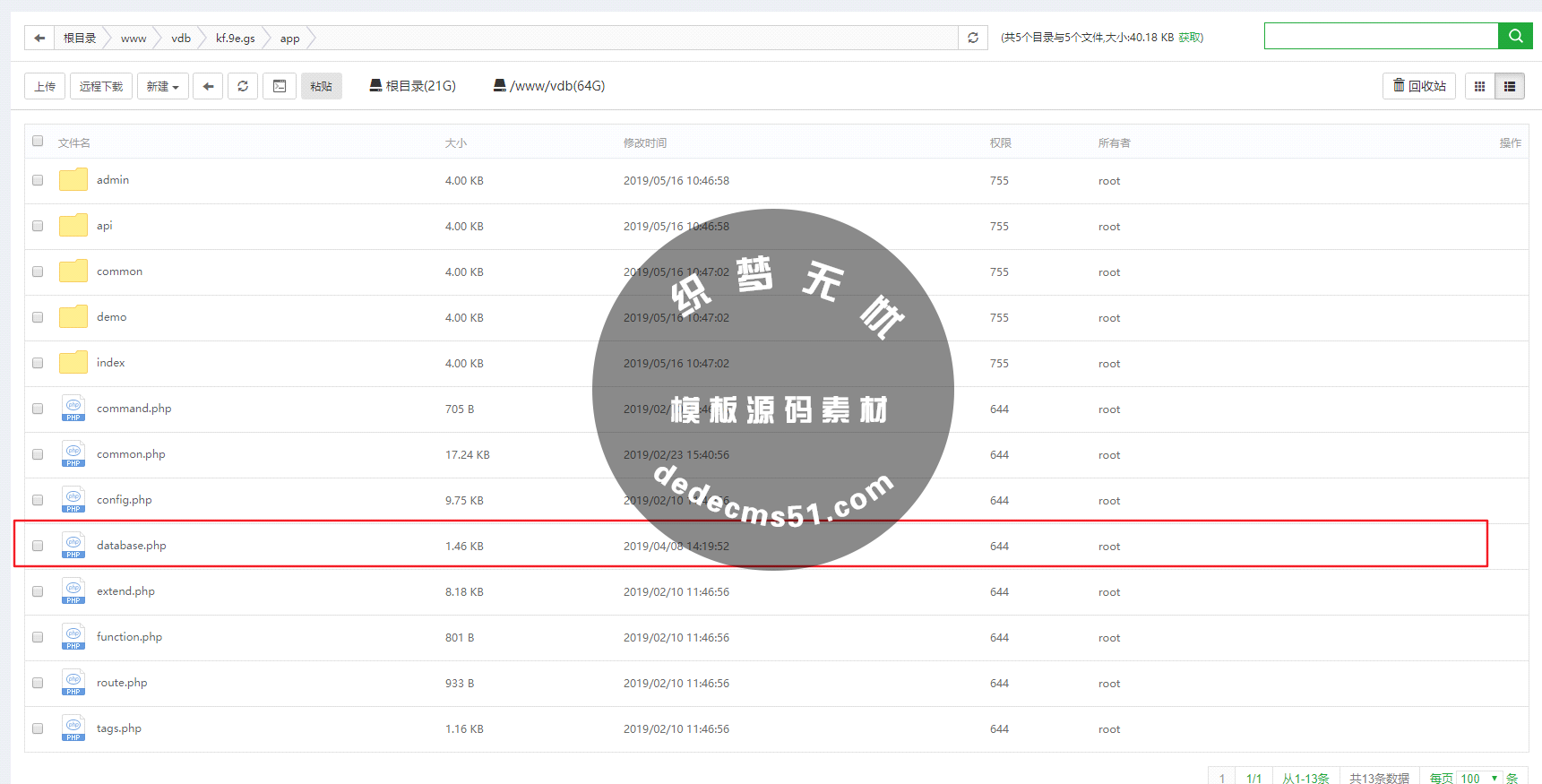Click the 上传 (Upload) button
The width and height of the screenshot is (1542, 784).
tap(45, 86)
